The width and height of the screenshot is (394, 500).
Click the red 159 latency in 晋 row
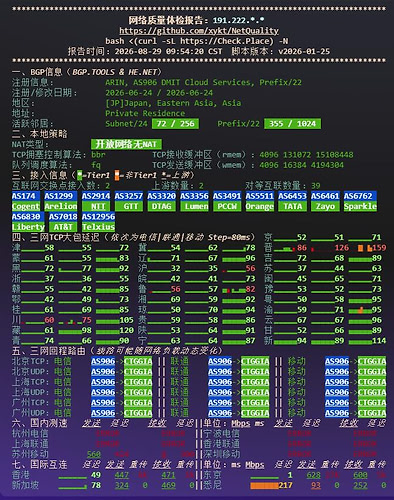click(379, 248)
